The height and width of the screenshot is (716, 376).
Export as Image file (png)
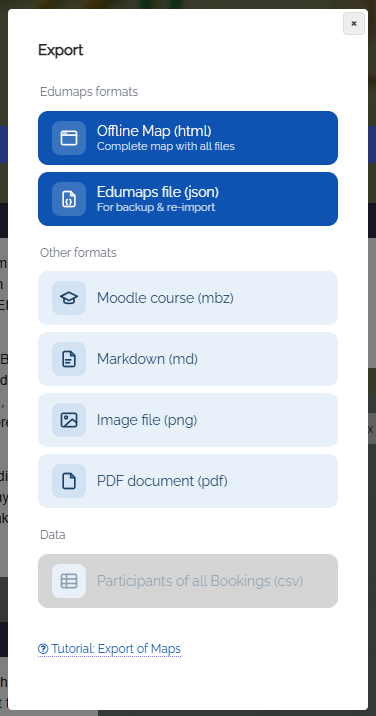pos(188,420)
